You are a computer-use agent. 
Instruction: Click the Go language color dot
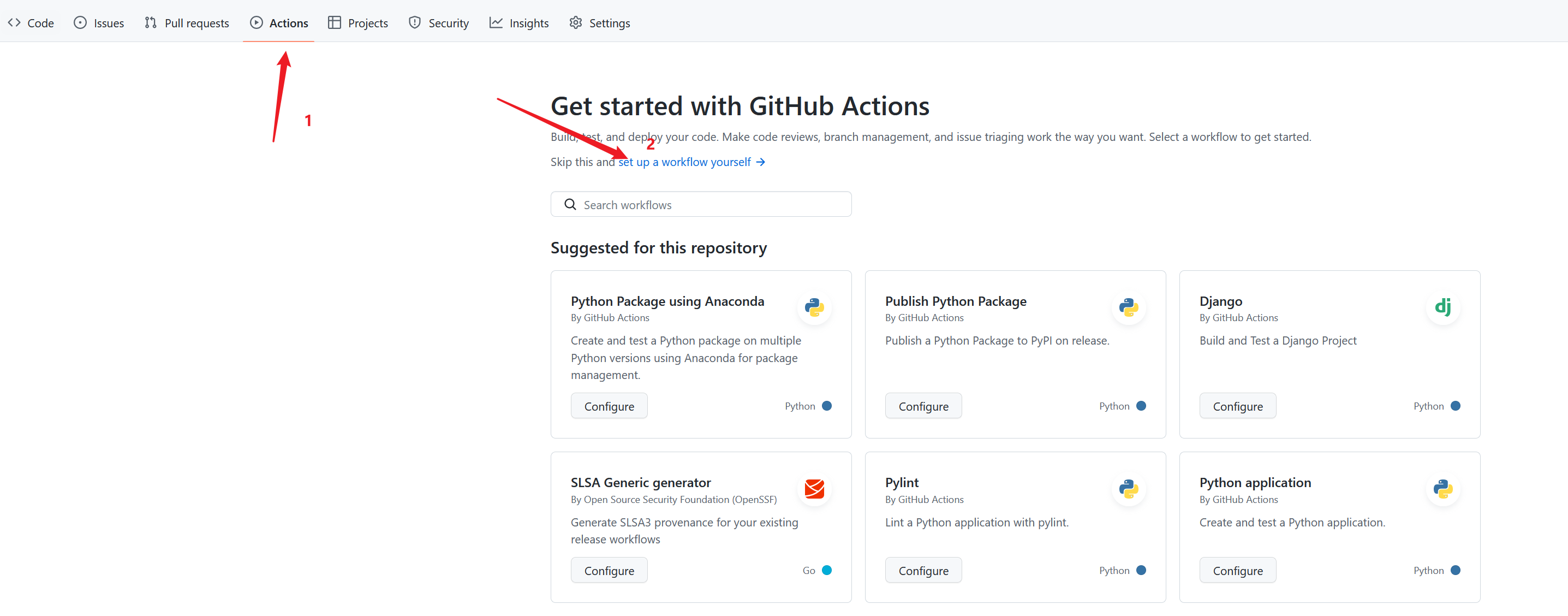(827, 570)
